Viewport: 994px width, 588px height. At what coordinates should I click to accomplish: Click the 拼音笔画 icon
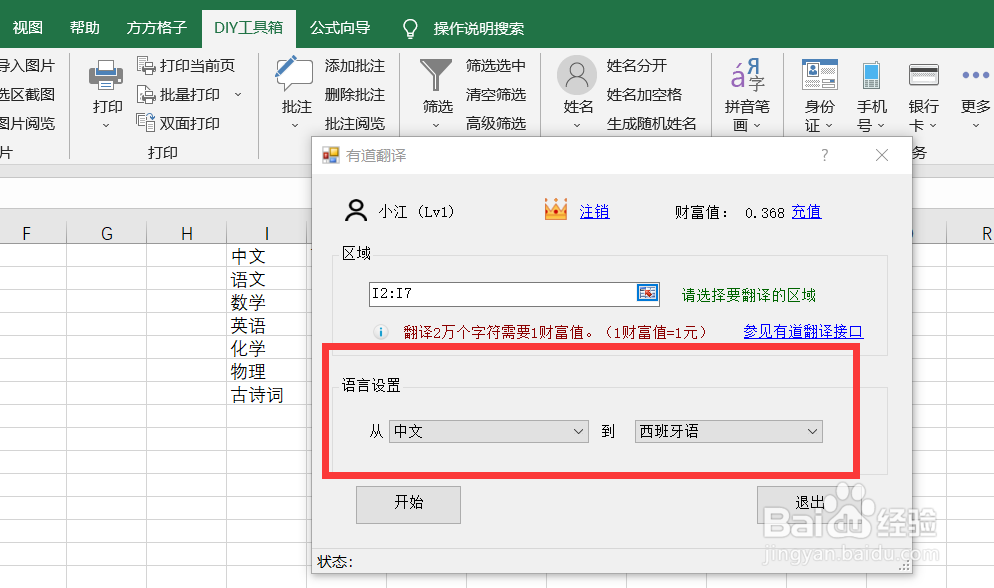[x=747, y=75]
